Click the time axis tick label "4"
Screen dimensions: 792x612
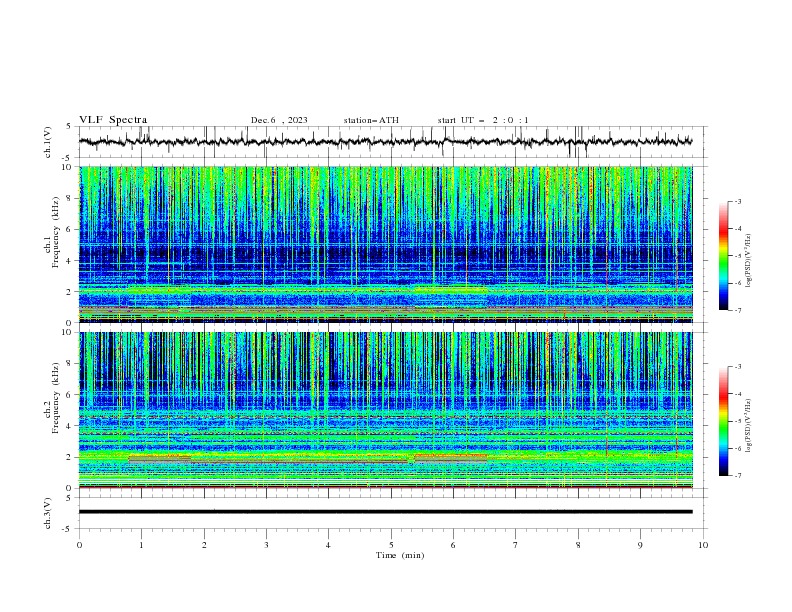(328, 545)
